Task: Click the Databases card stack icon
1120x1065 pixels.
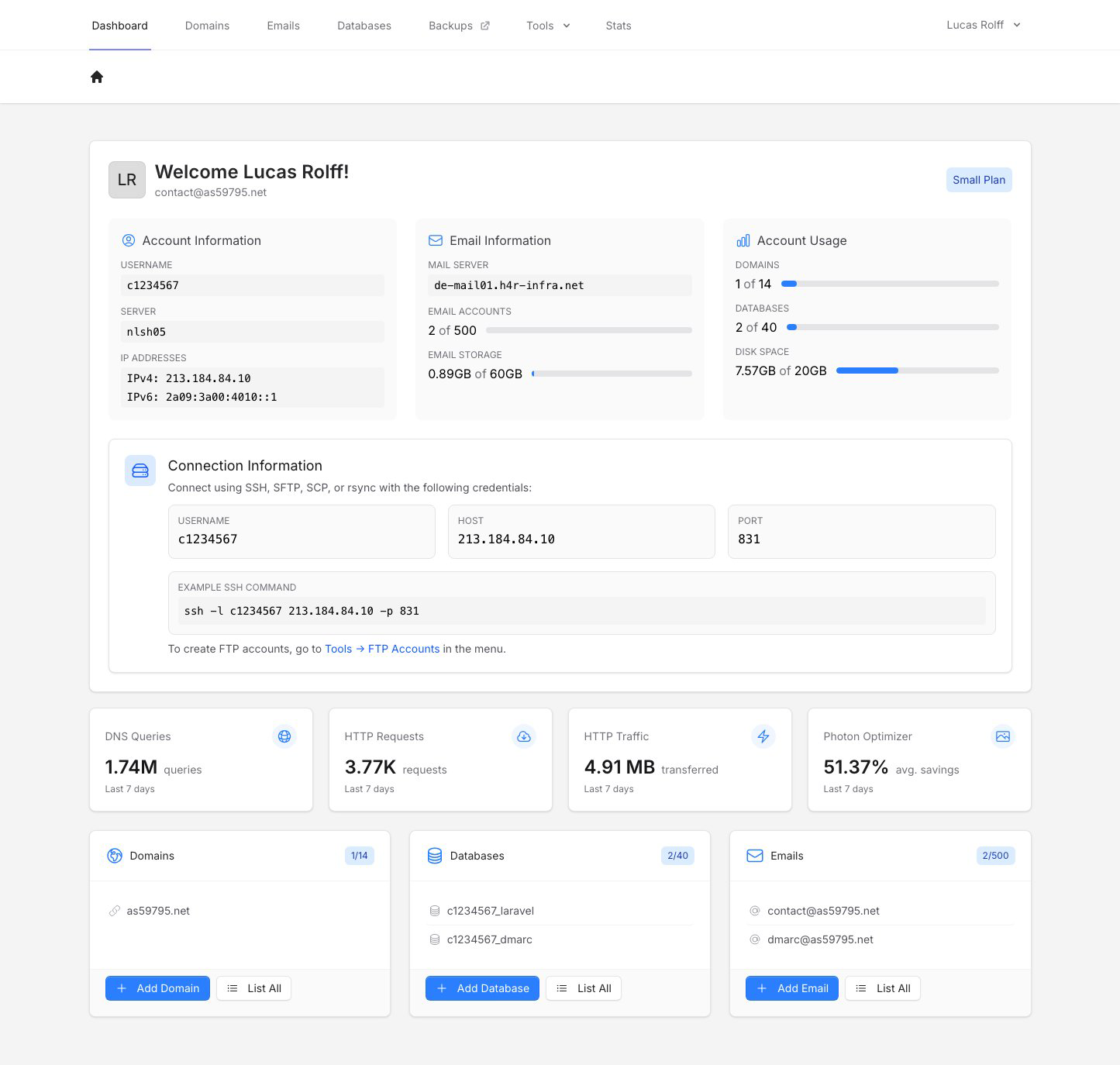Action: click(x=435, y=856)
